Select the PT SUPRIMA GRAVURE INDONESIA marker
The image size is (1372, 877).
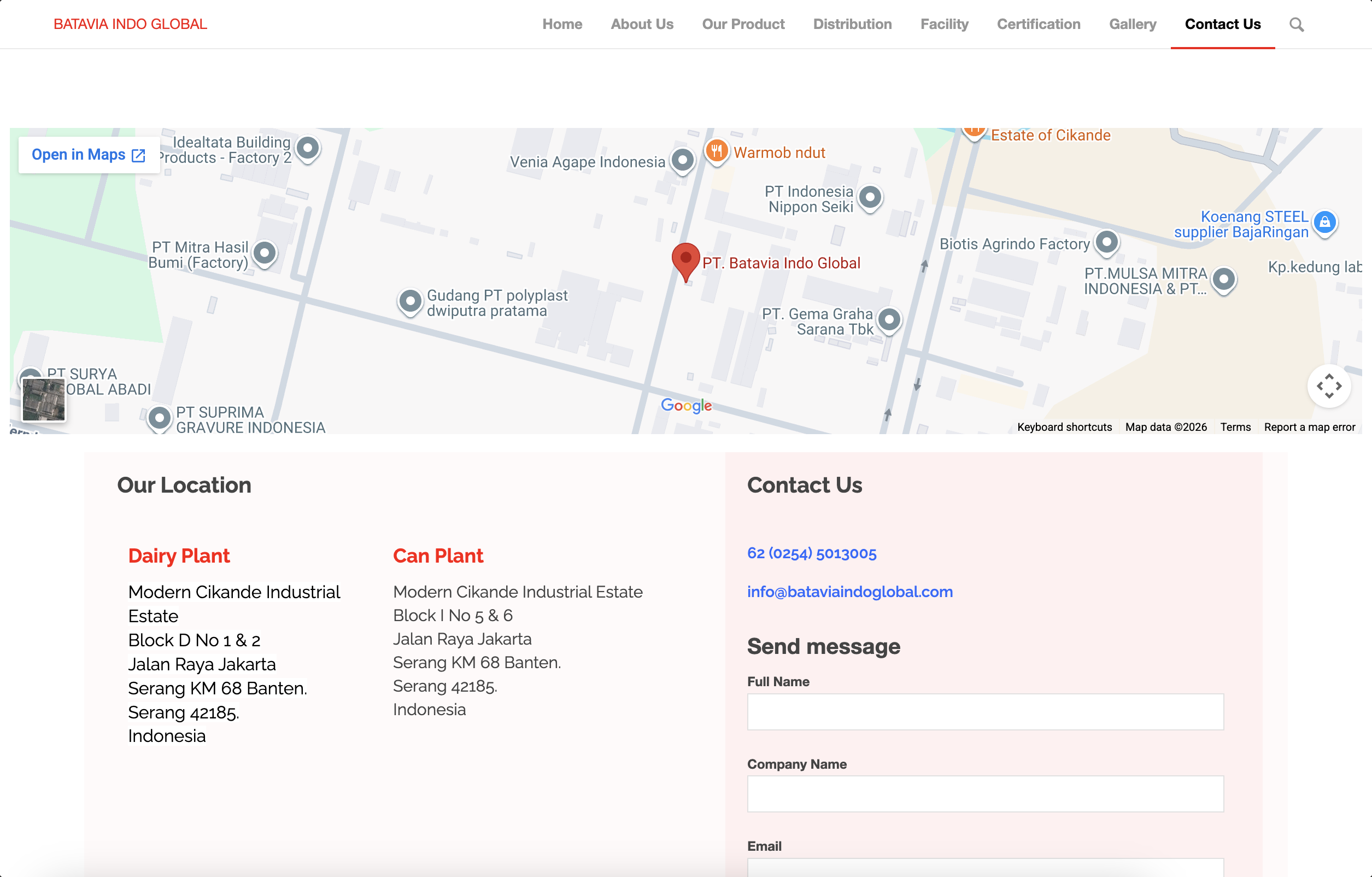coord(159,419)
